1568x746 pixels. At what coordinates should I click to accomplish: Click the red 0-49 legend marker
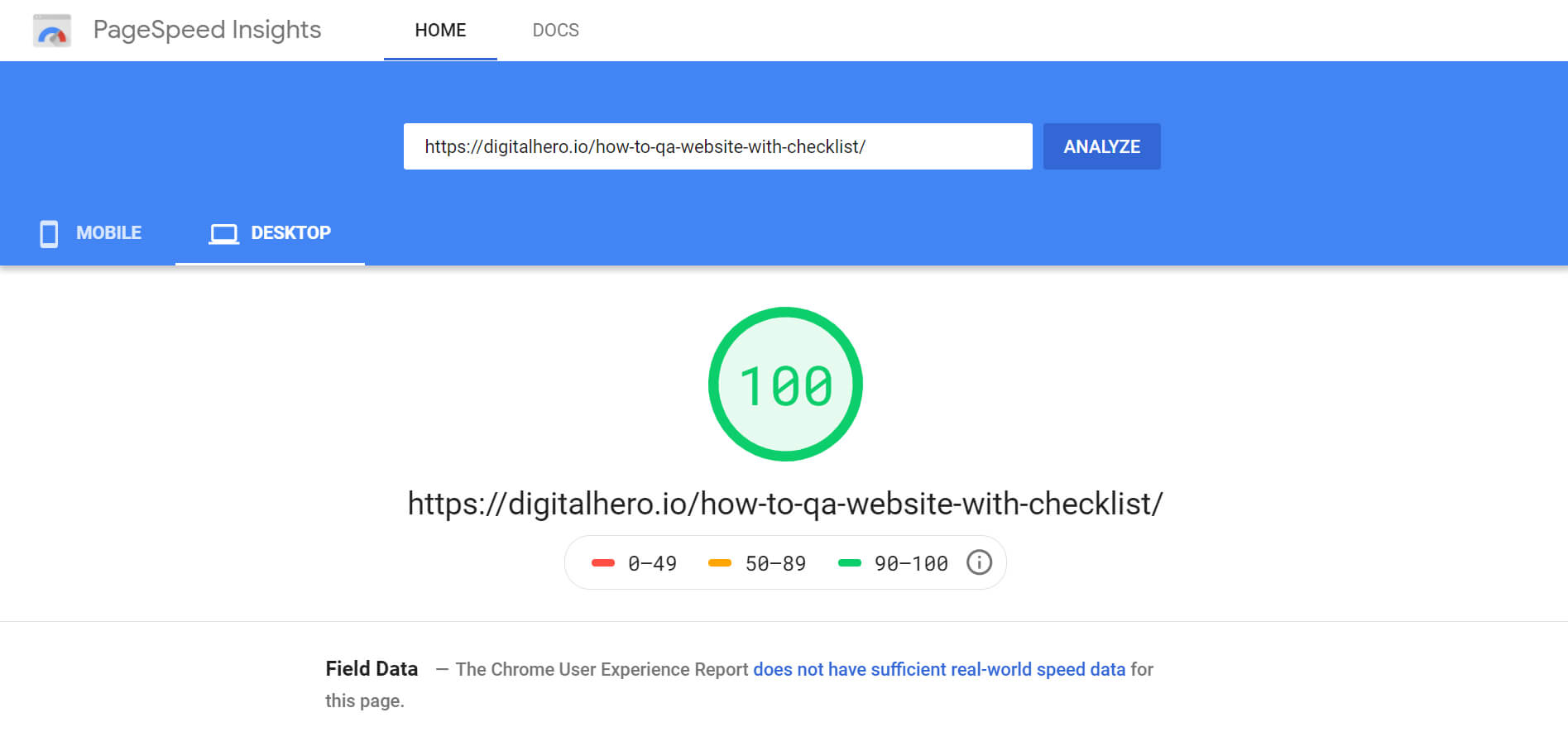[603, 562]
